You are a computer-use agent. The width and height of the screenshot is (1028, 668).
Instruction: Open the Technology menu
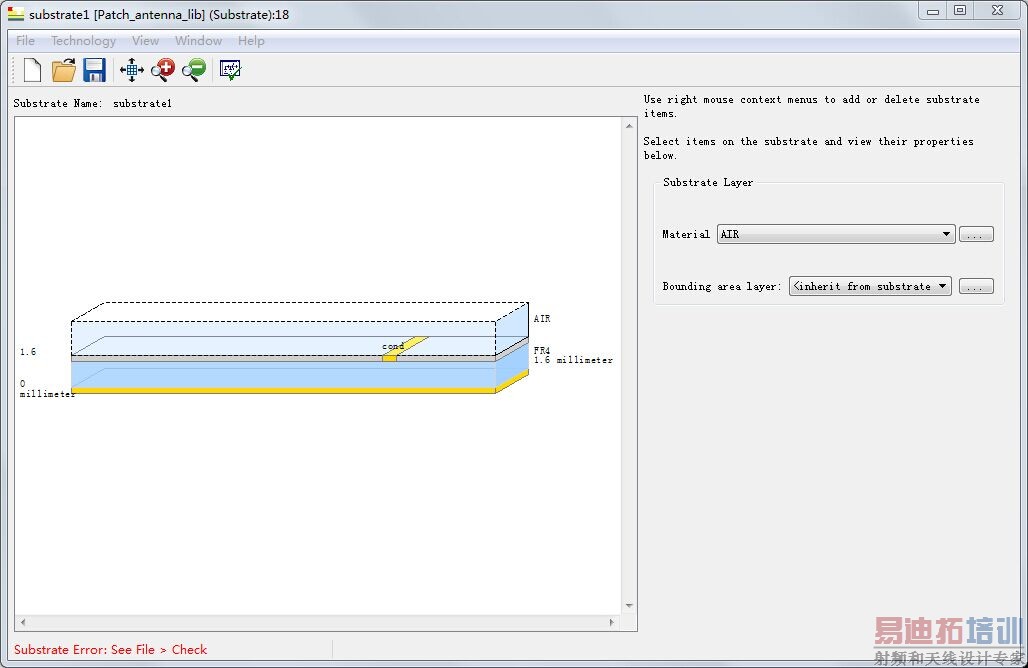click(x=83, y=41)
